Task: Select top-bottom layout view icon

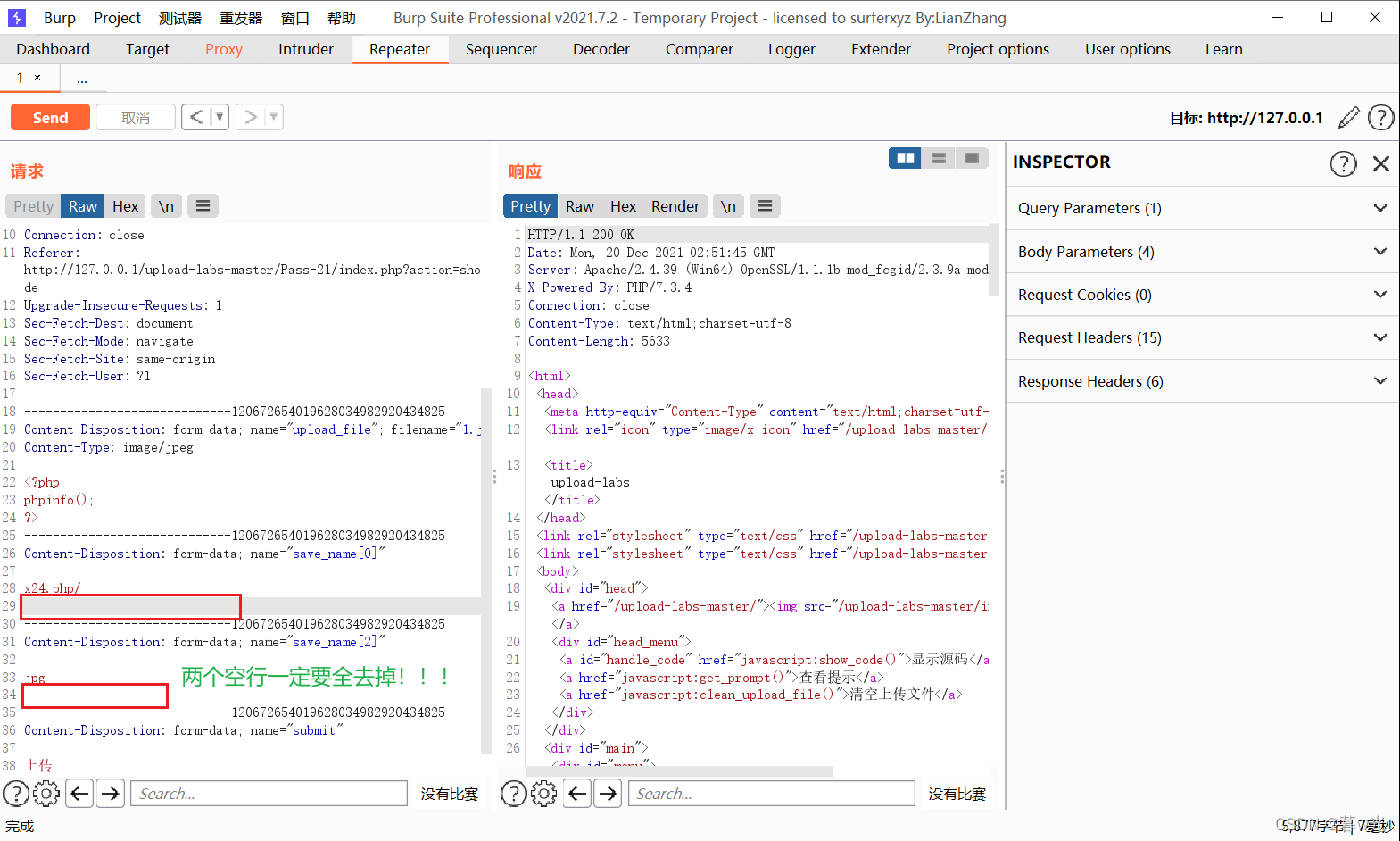Action: [x=939, y=158]
